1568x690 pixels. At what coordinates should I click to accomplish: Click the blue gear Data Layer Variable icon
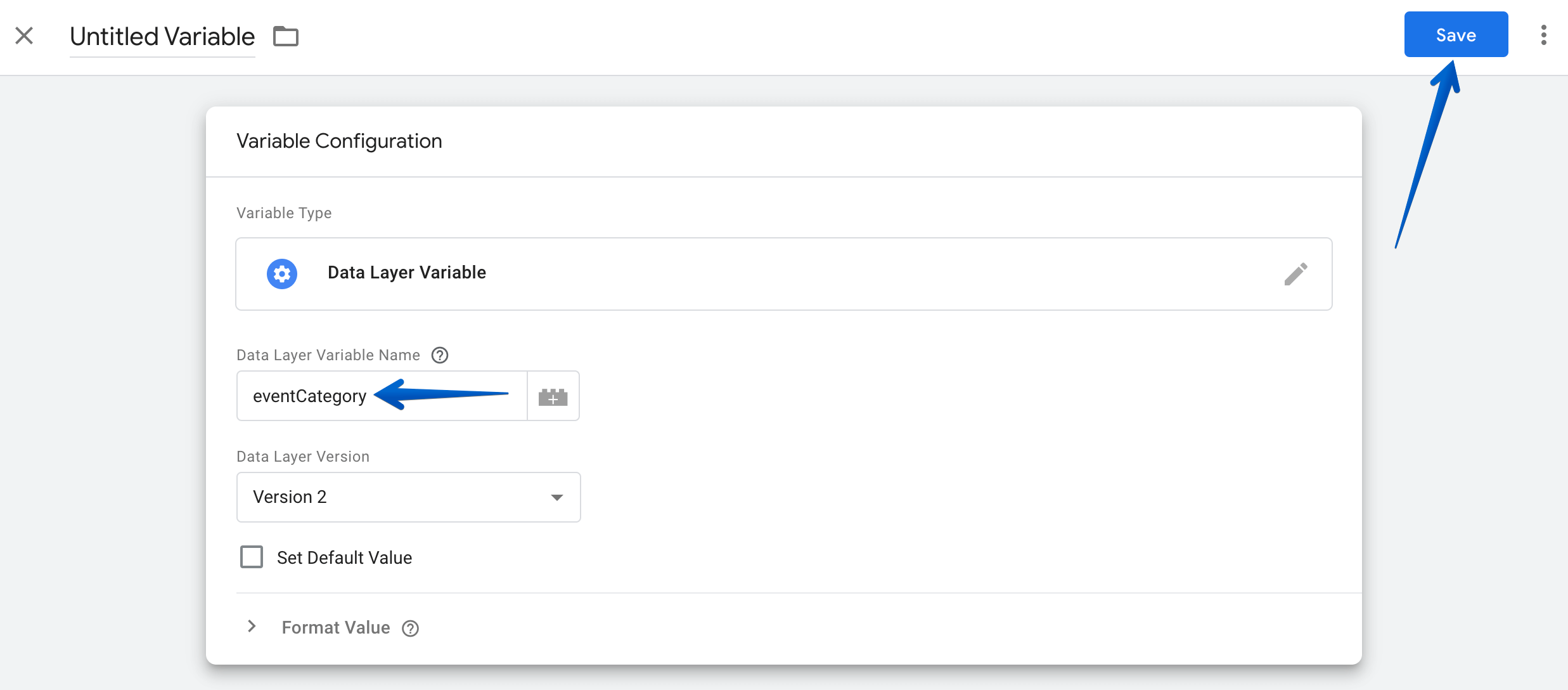coord(282,274)
